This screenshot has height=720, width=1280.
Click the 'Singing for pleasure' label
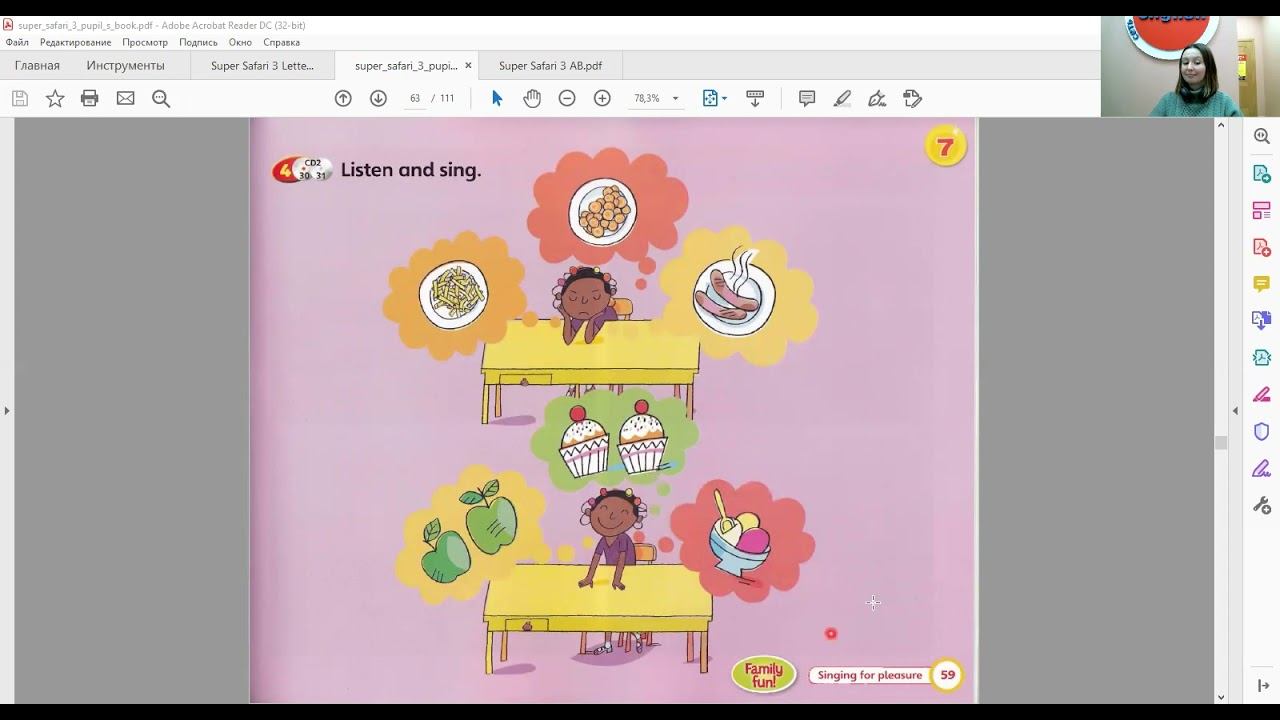click(870, 675)
